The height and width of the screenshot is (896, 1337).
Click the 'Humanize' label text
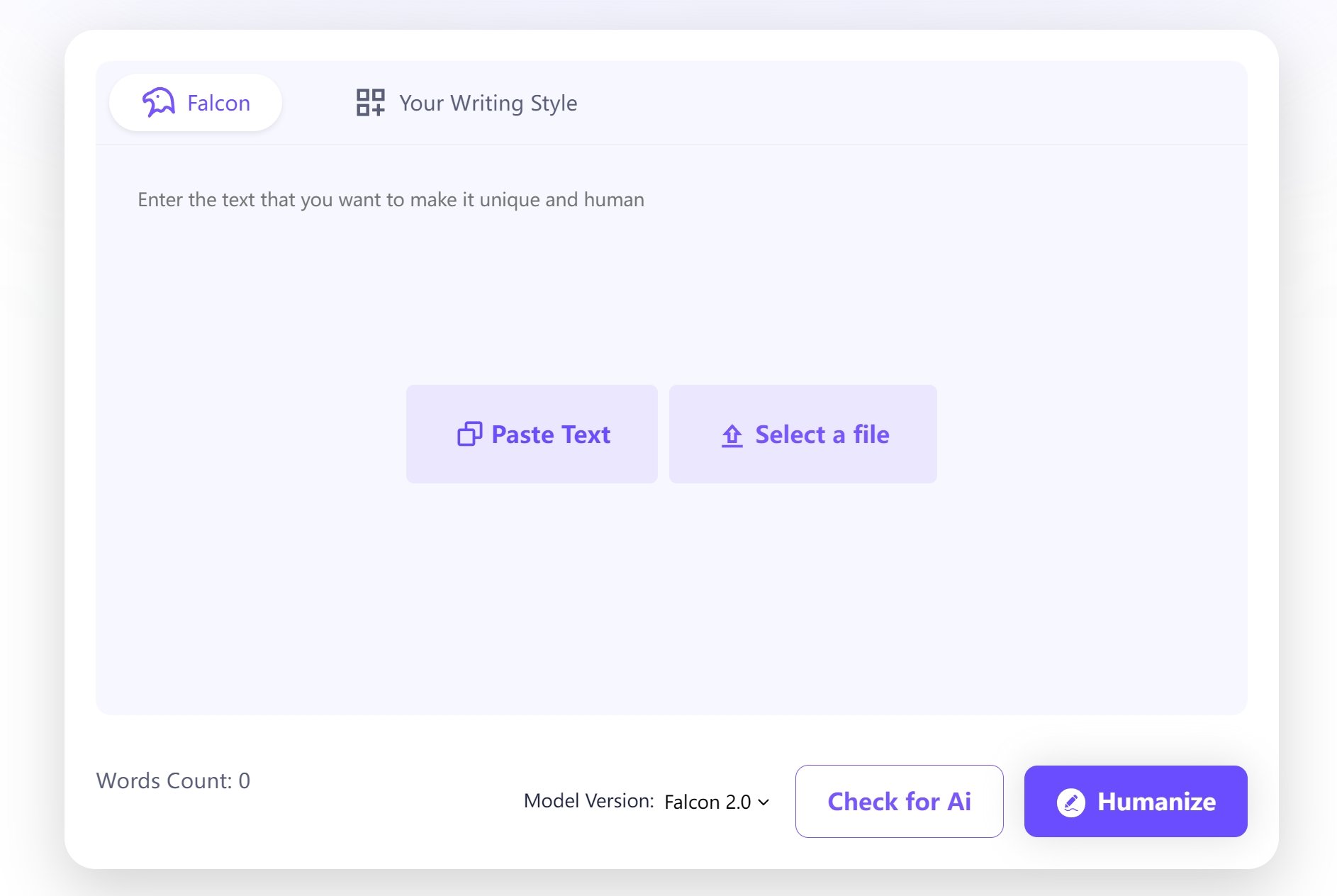pos(1156,802)
